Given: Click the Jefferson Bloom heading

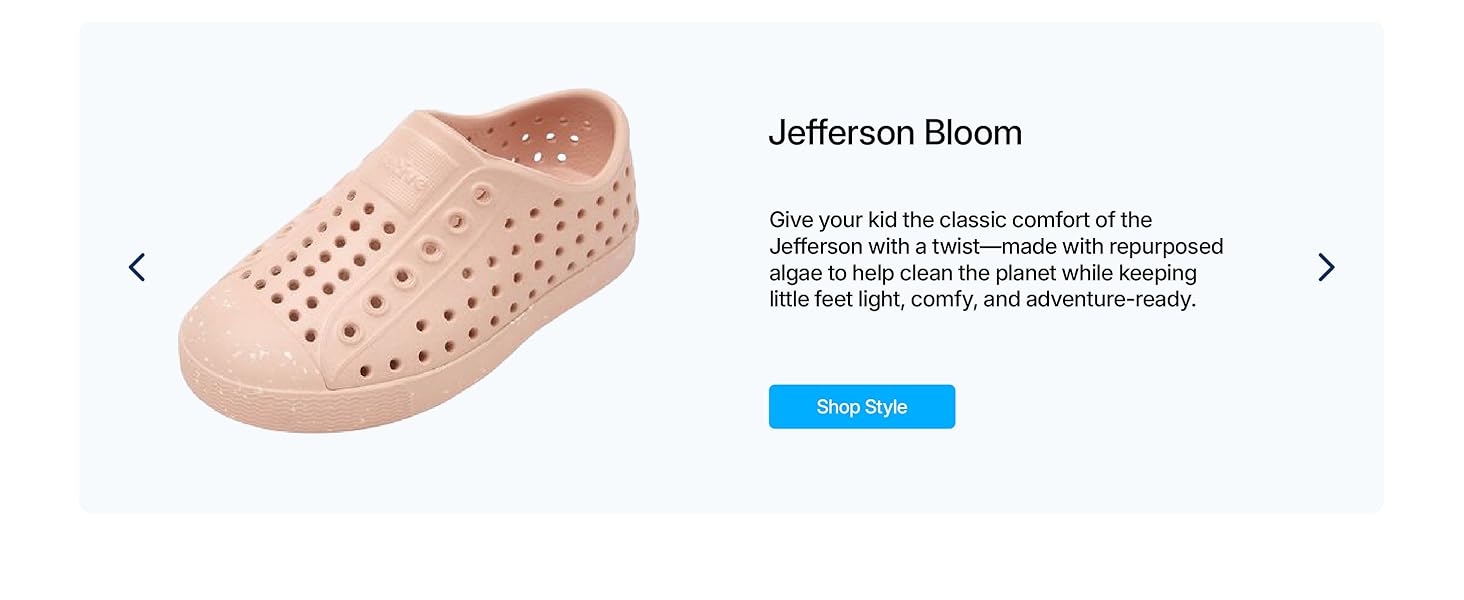Looking at the screenshot, I should pyautogui.click(x=895, y=133).
